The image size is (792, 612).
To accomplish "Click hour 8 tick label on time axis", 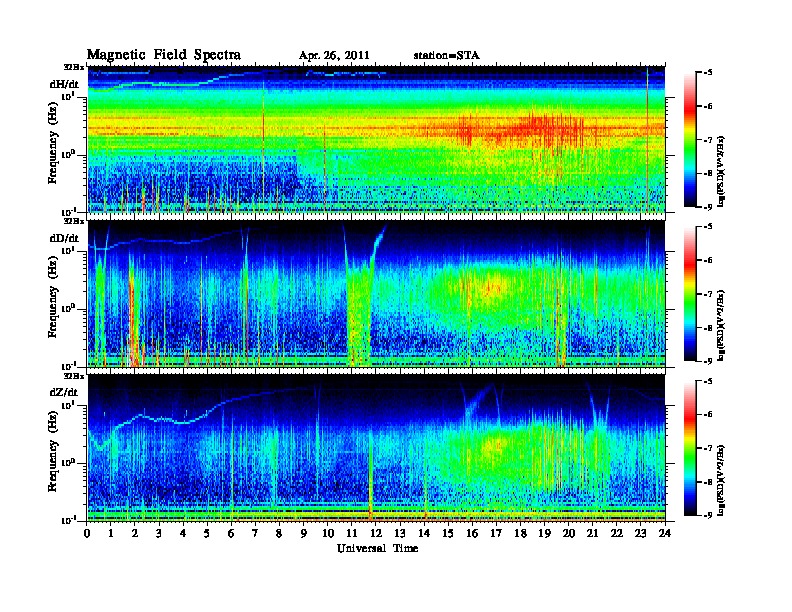I will tap(280, 533).
